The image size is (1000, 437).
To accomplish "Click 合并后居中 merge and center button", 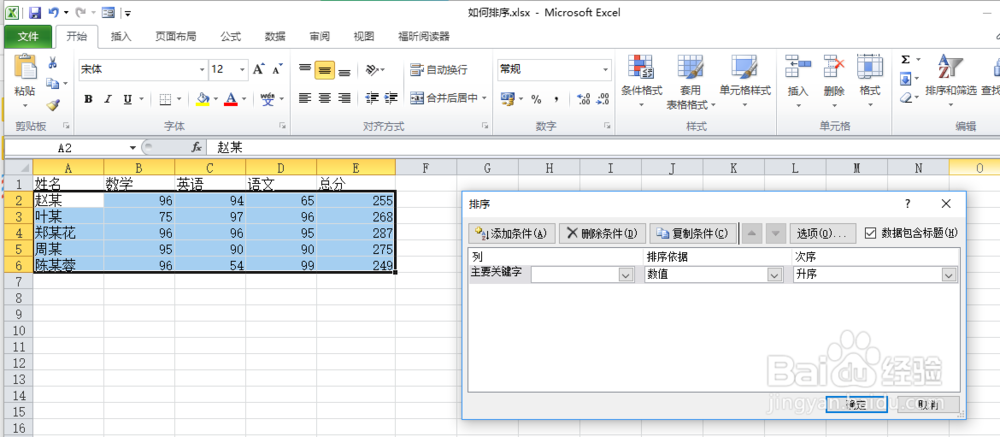I will [x=444, y=98].
